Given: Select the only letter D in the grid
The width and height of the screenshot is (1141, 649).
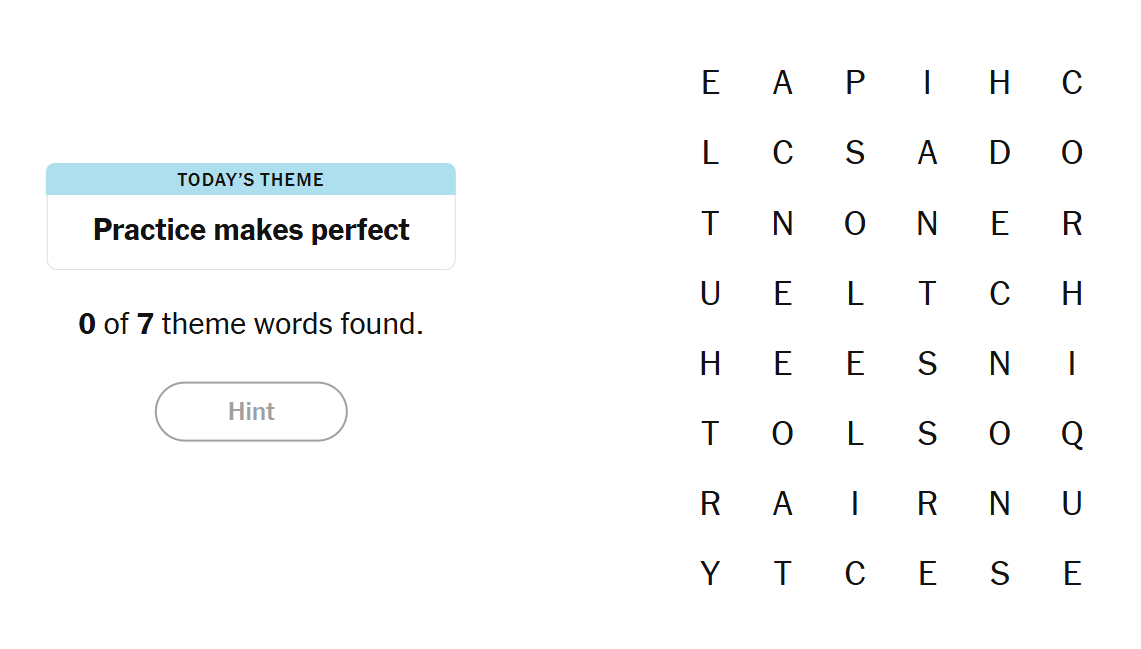Looking at the screenshot, I should pyautogui.click(x=999, y=153).
